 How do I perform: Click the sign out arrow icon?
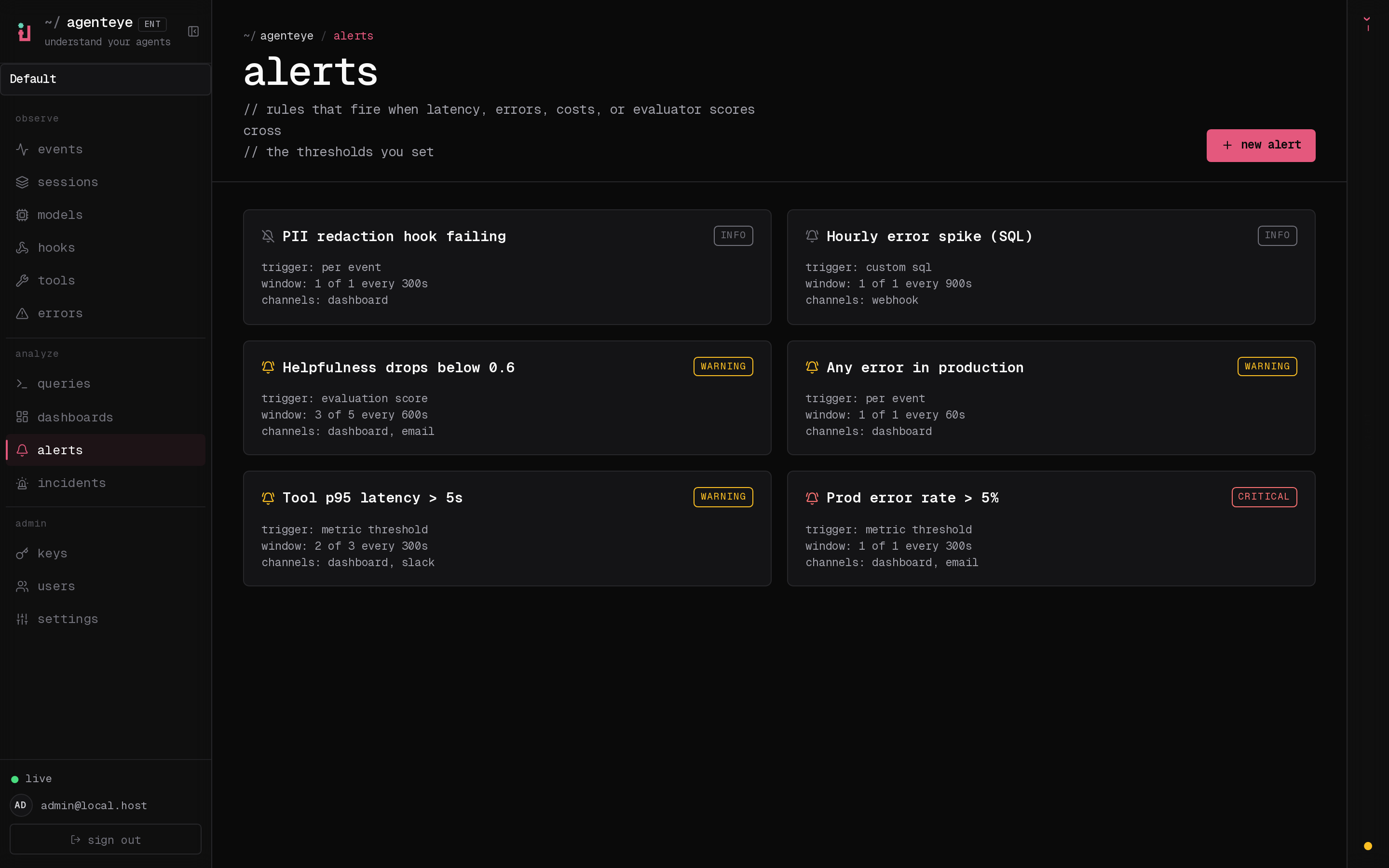[75, 839]
